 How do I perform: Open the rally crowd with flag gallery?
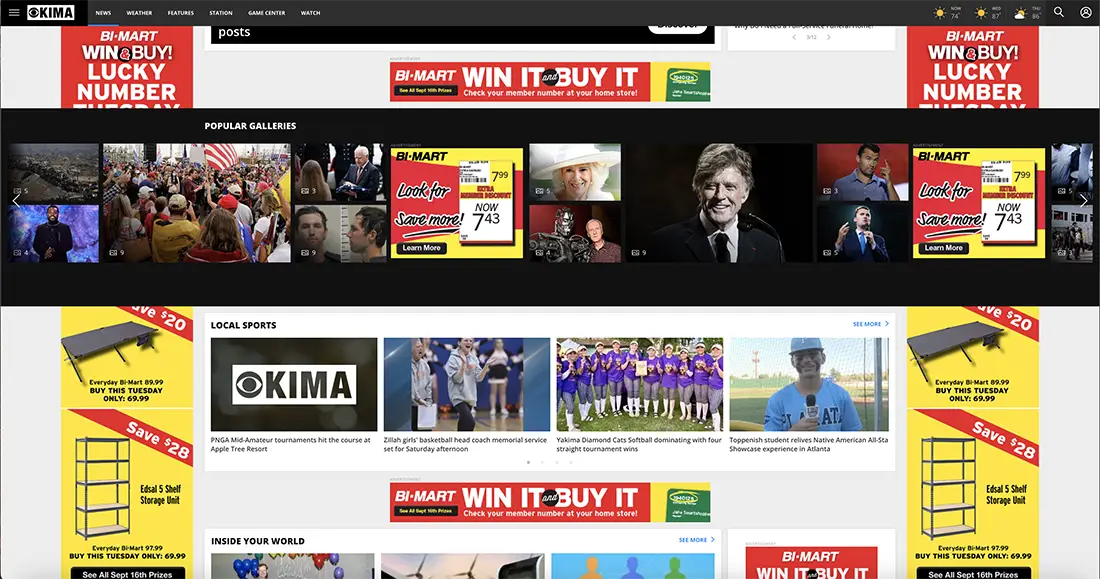coord(196,203)
